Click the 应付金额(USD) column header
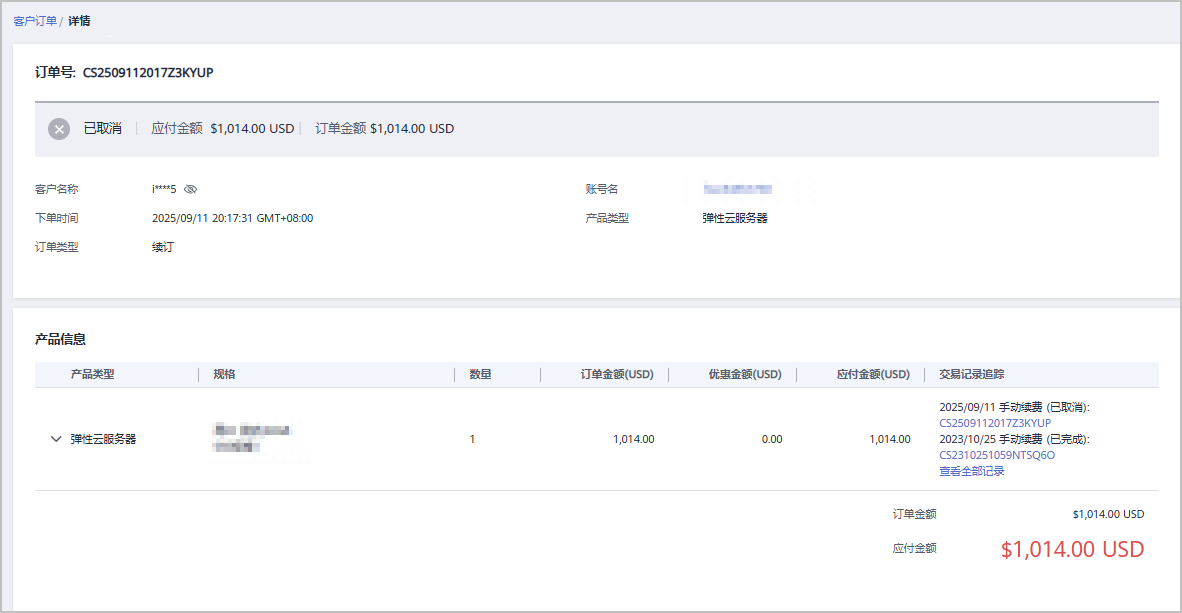The image size is (1182, 613). click(x=872, y=374)
